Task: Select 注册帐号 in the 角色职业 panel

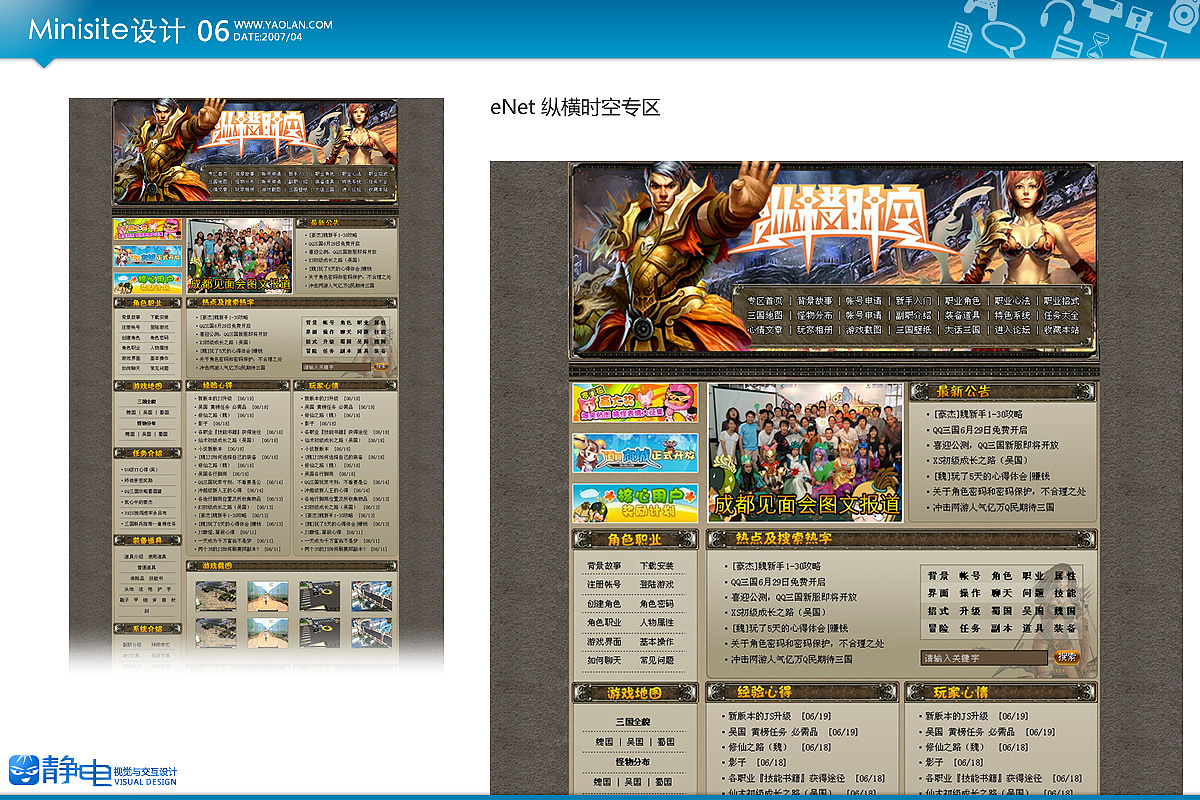Action: coord(603,585)
